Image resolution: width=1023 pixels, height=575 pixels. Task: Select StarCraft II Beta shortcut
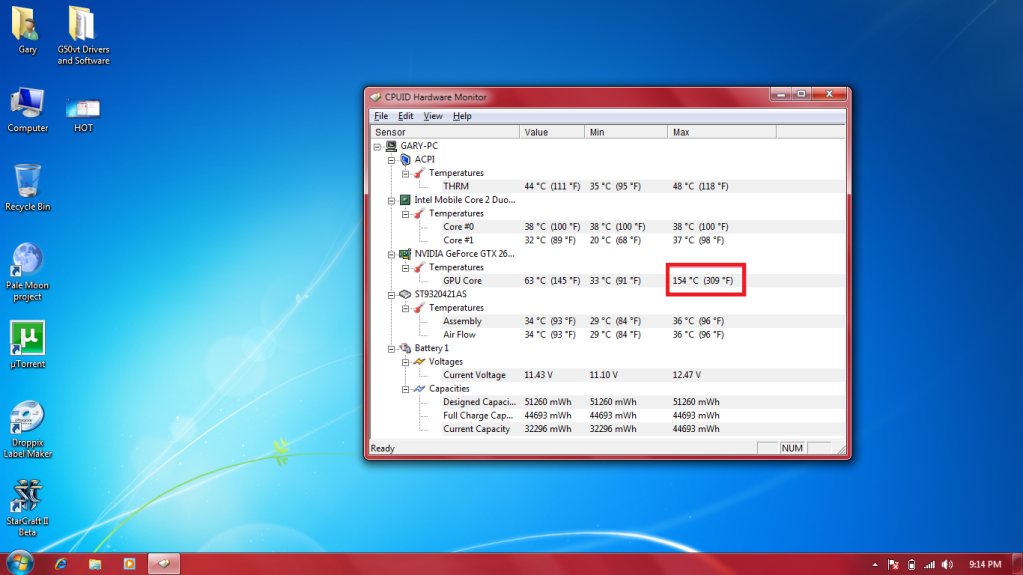27,508
